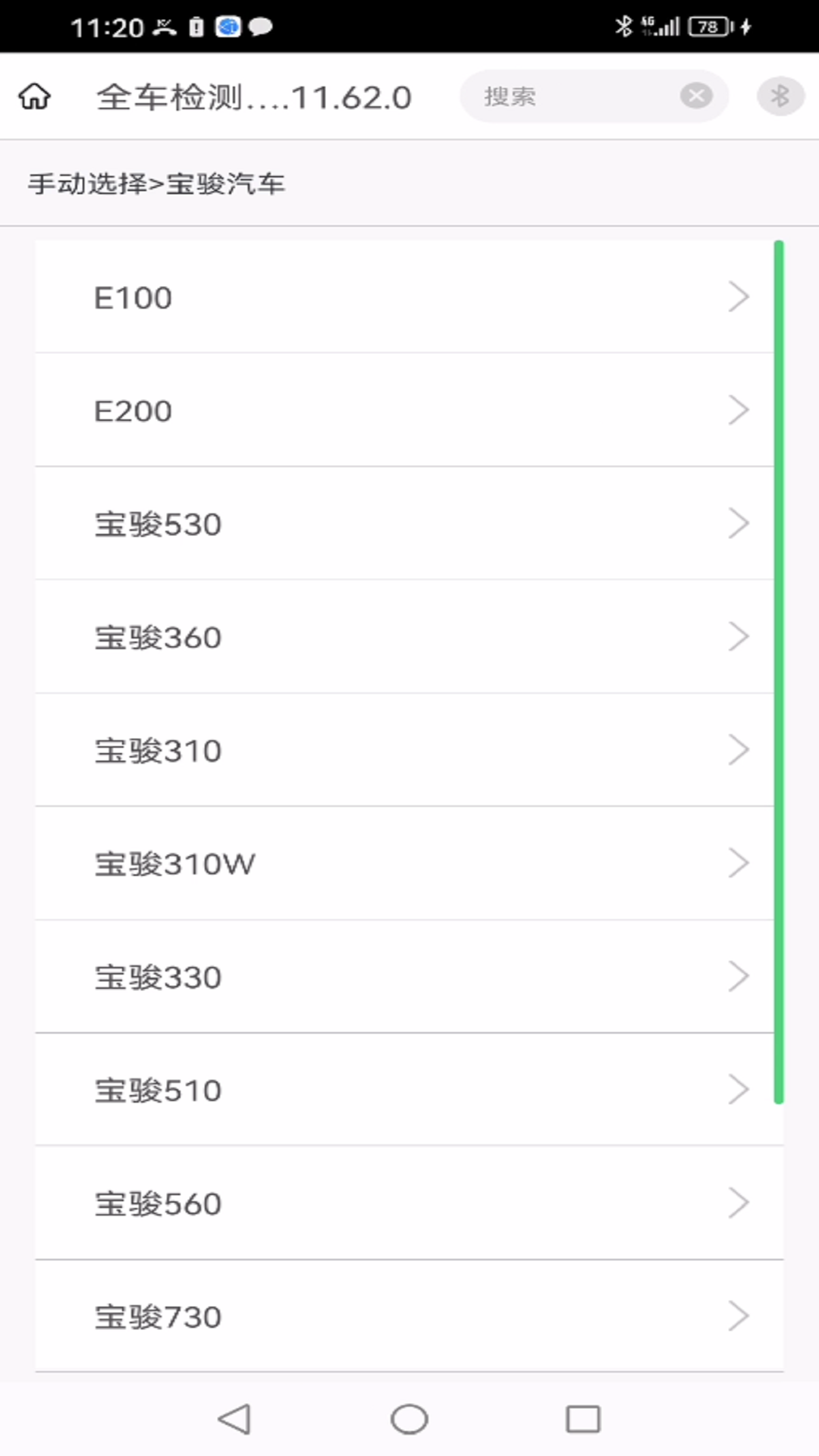Select 宝骏560 model
Viewport: 819px width, 1456px height.
[x=409, y=1203]
